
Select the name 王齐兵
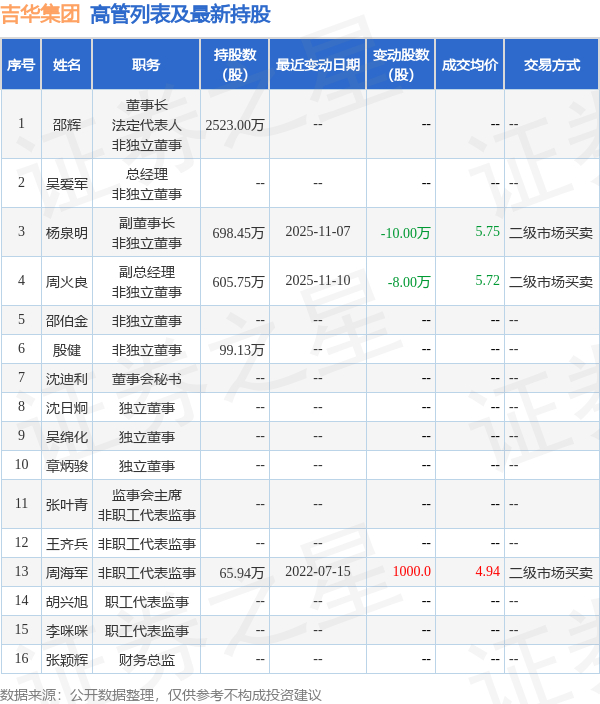pyautogui.click(x=67, y=544)
